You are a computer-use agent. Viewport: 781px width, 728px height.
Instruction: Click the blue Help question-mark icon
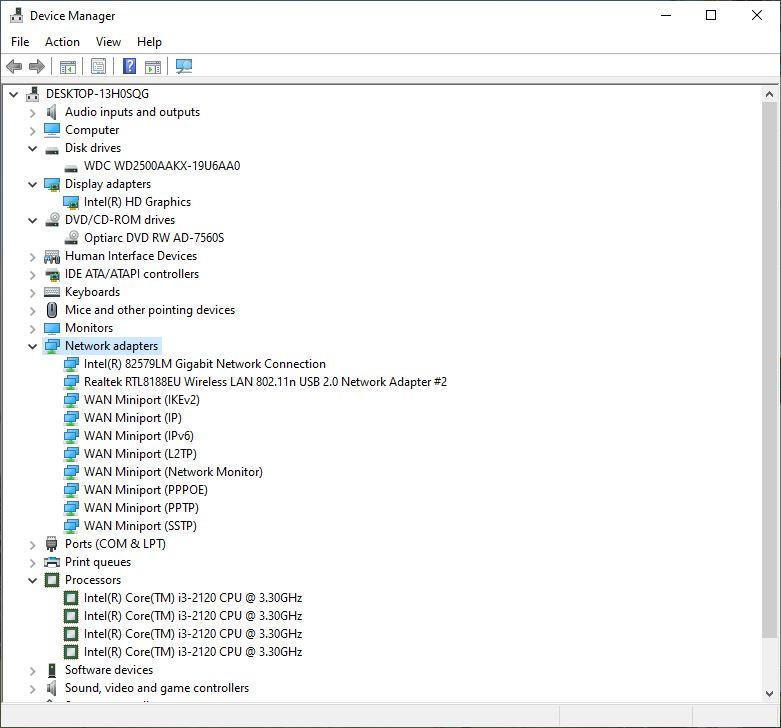point(130,66)
